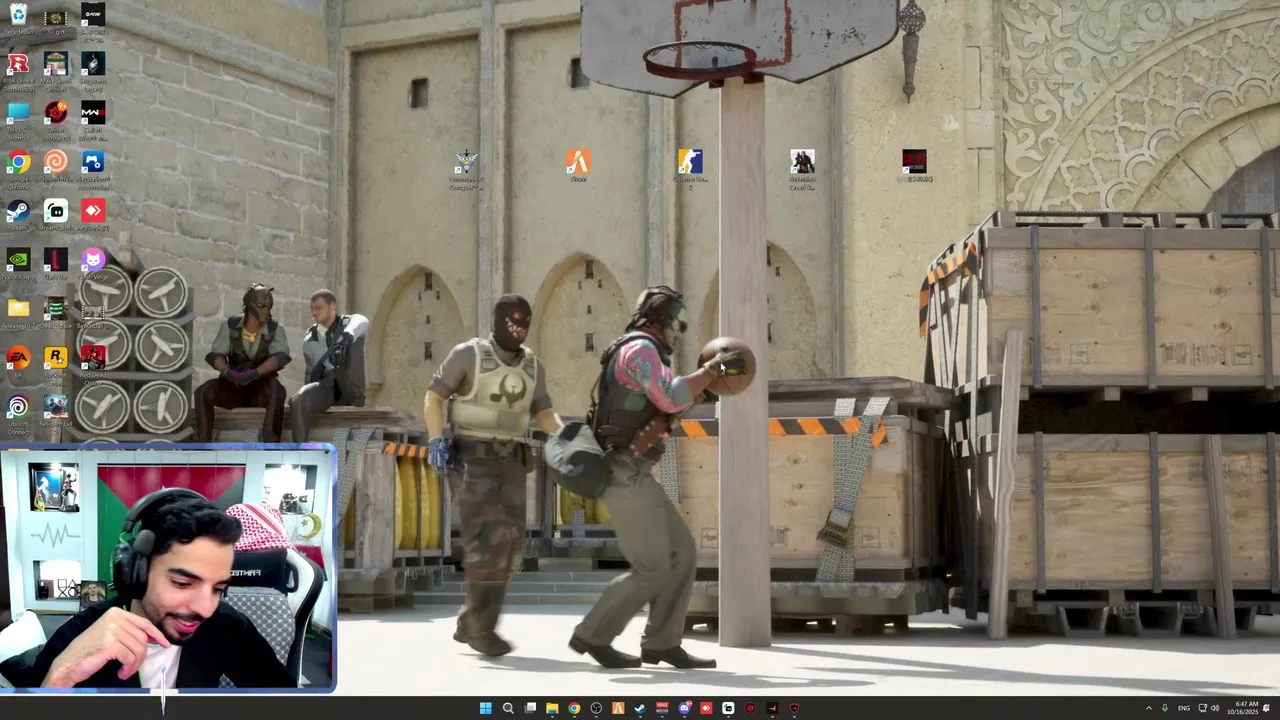1280x720 pixels.
Task: Open the EA app desktop shortcut
Action: 18,362
